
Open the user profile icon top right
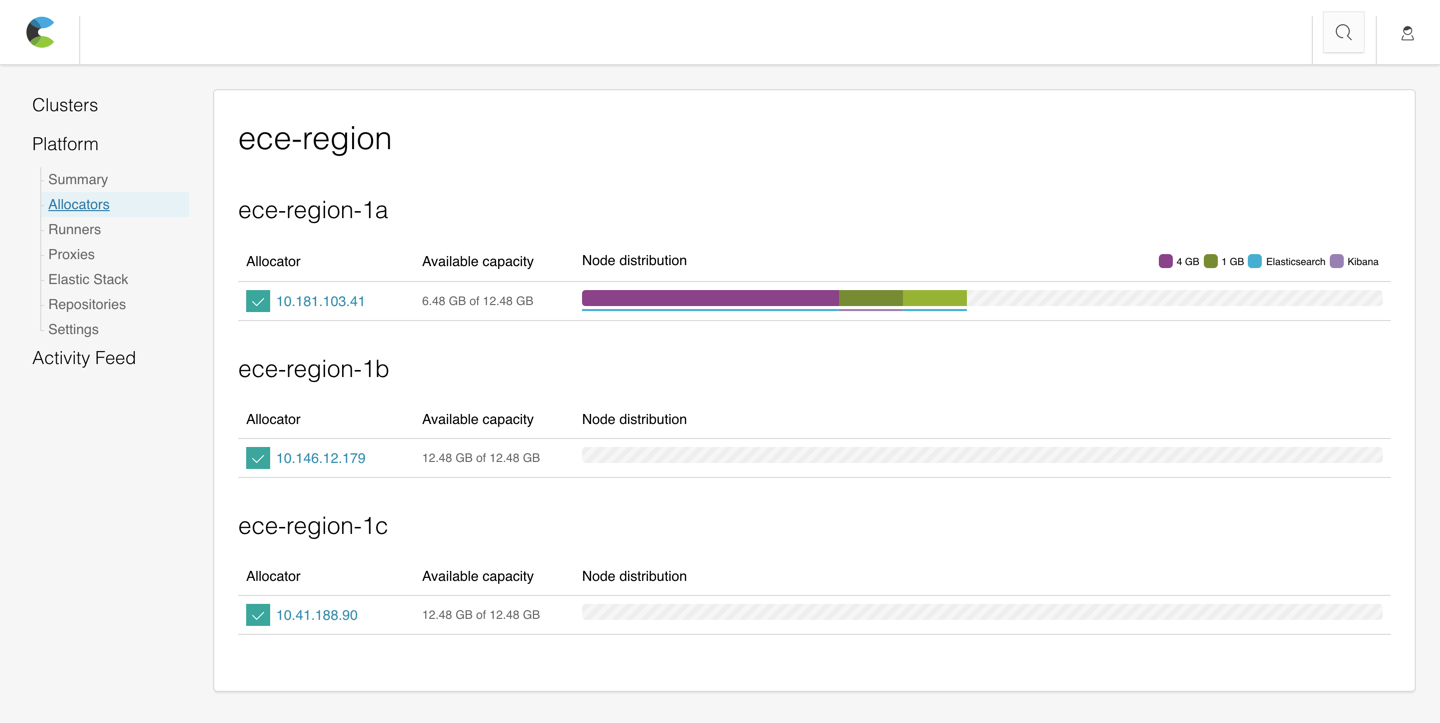coord(1407,33)
